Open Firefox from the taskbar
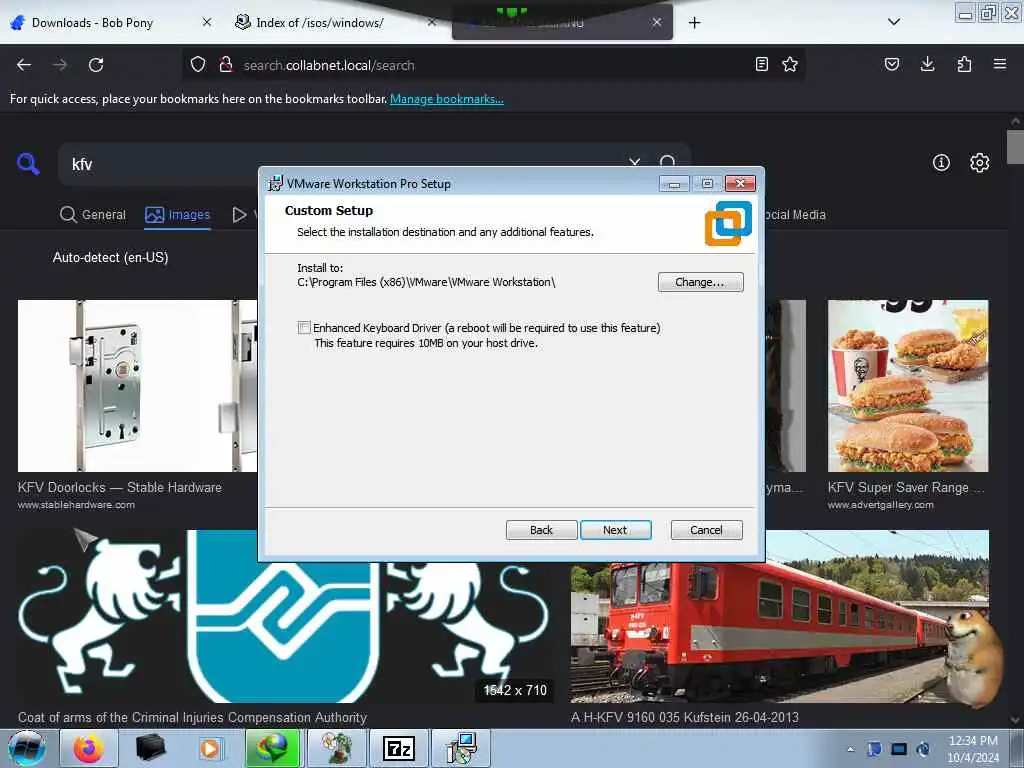 point(89,748)
